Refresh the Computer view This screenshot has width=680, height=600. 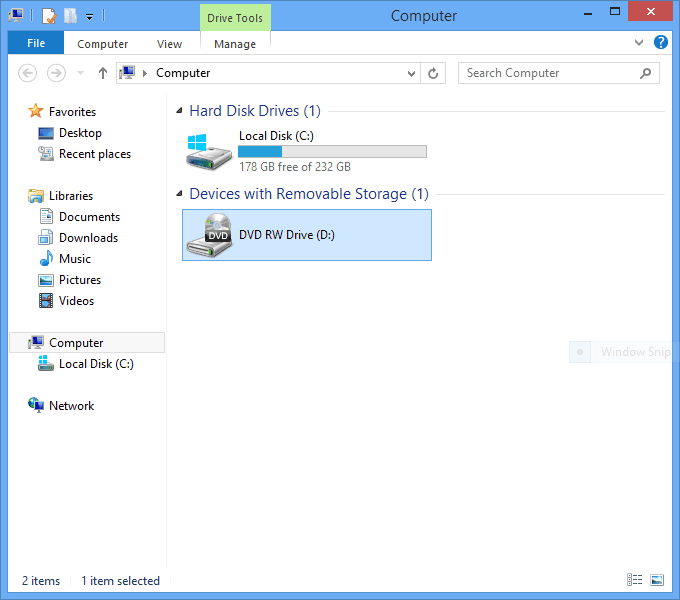433,73
